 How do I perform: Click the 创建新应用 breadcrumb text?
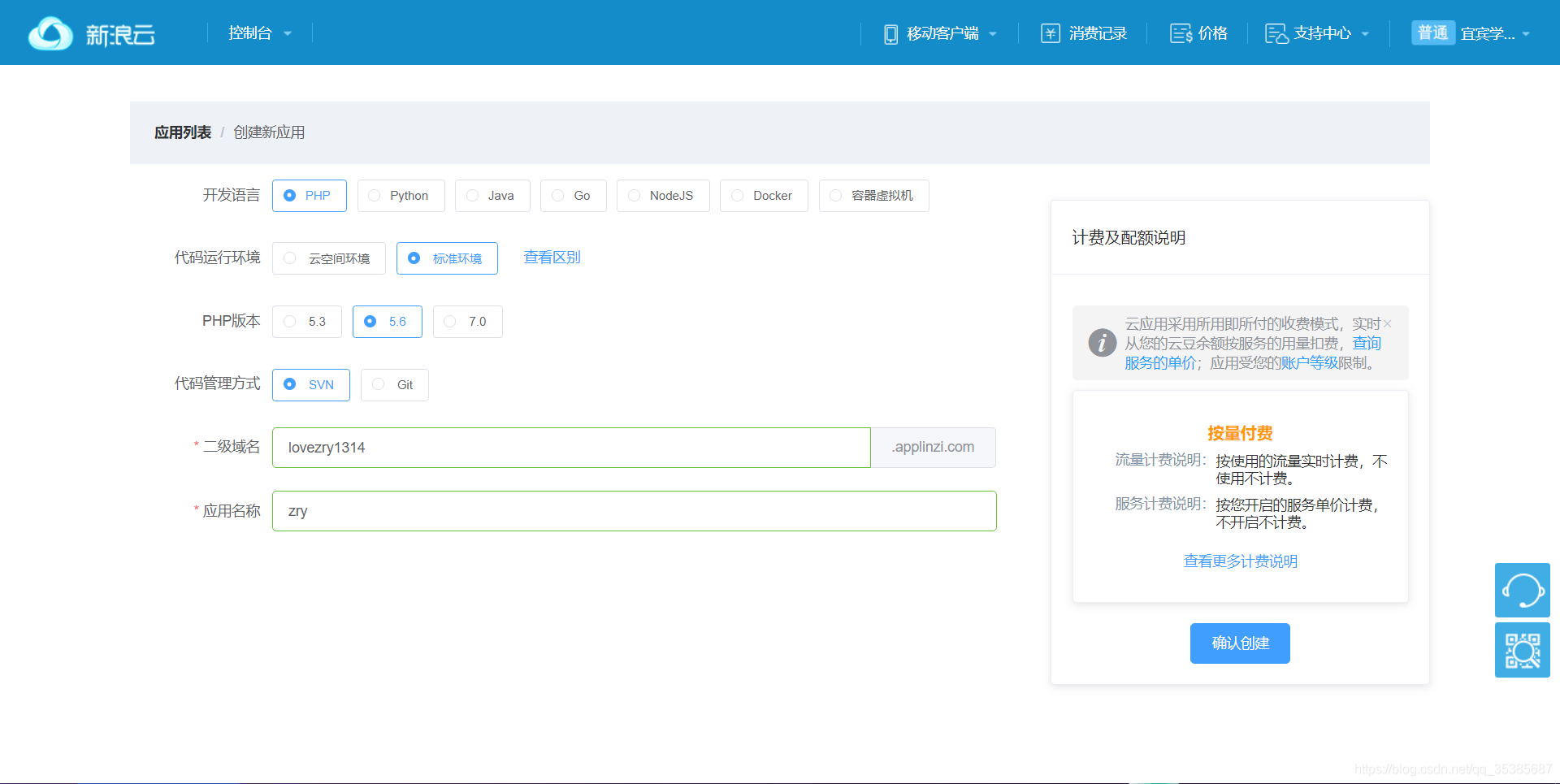pos(269,132)
